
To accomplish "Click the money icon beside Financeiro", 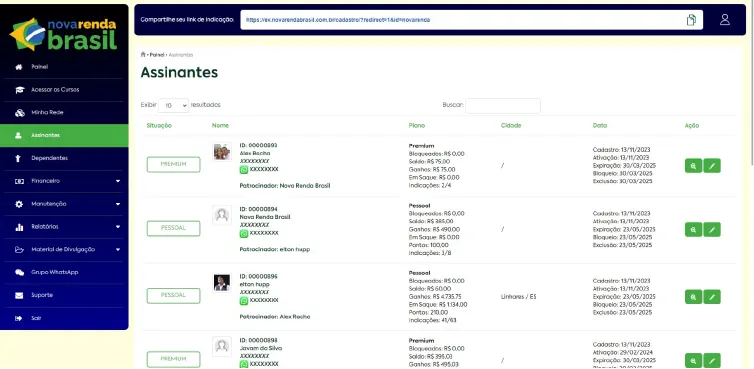I will coord(19,181).
